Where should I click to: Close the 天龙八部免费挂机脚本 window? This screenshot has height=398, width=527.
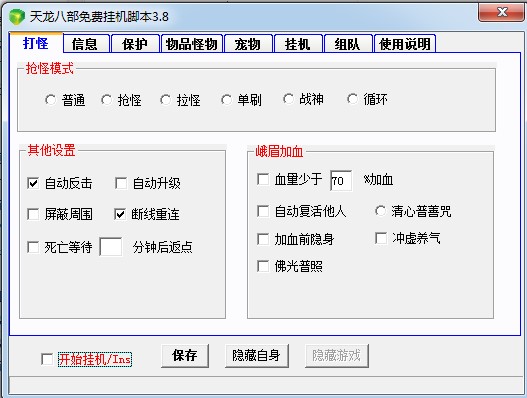(502, 12)
